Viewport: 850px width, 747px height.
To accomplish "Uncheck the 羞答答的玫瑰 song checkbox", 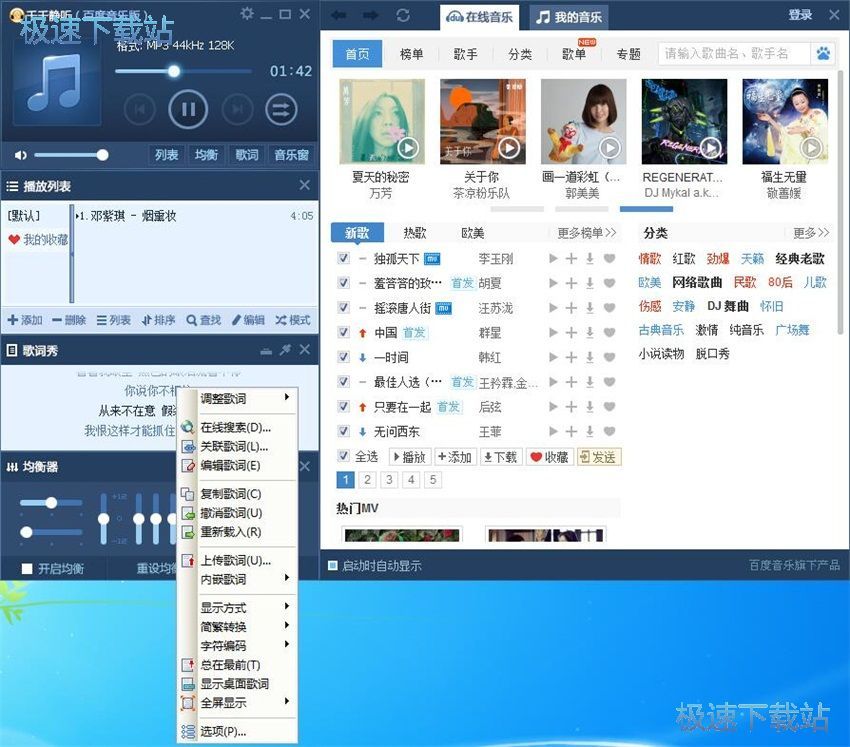I will click(343, 282).
